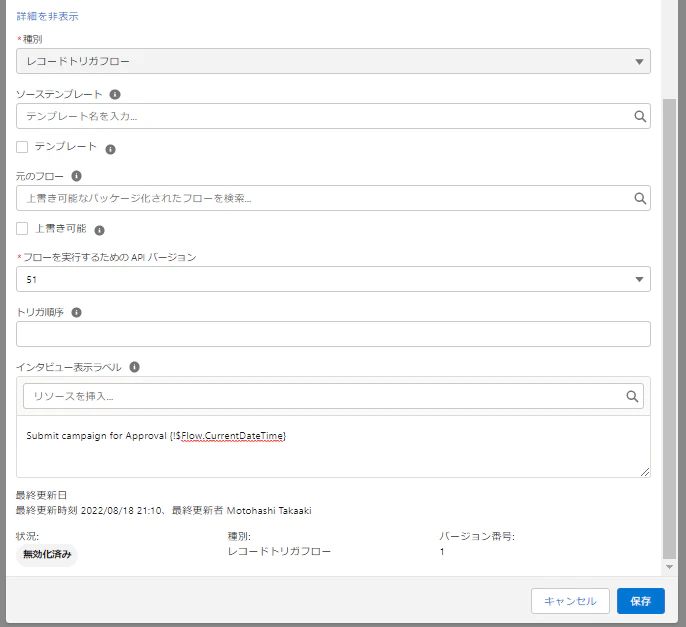
Task: Click the キャンセル button
Action: [570, 601]
